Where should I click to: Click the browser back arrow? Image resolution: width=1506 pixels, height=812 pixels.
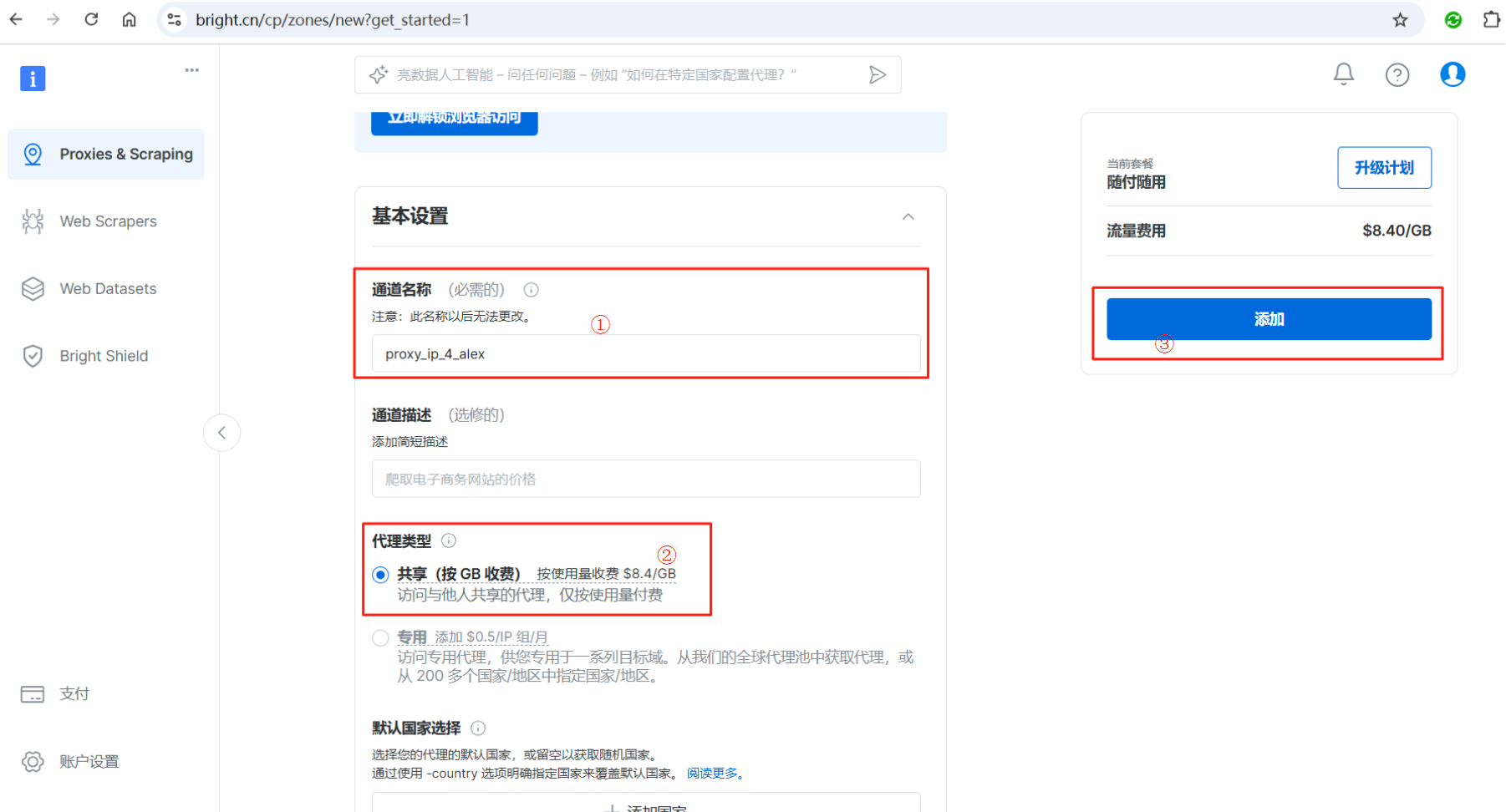(x=16, y=19)
